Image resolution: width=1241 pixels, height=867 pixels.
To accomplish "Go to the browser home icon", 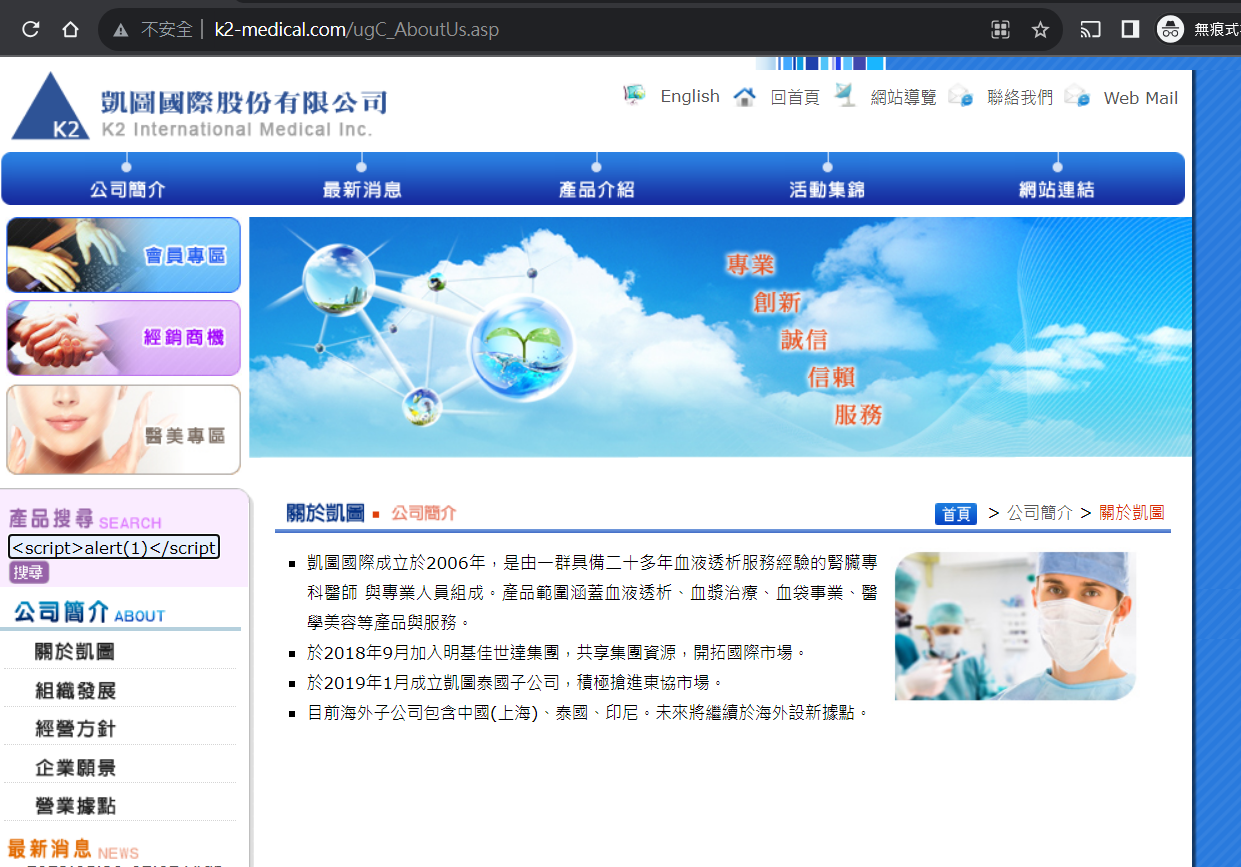I will (70, 29).
